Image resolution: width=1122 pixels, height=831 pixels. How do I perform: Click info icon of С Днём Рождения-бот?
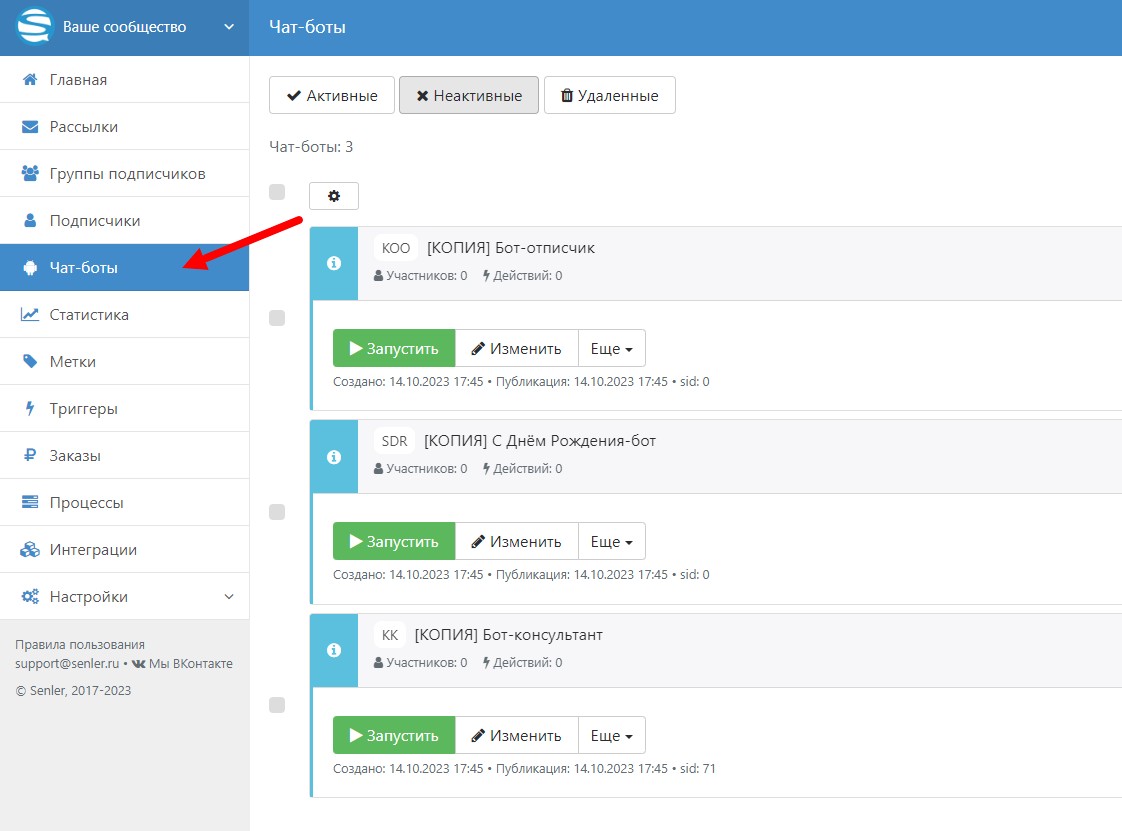tap(334, 456)
